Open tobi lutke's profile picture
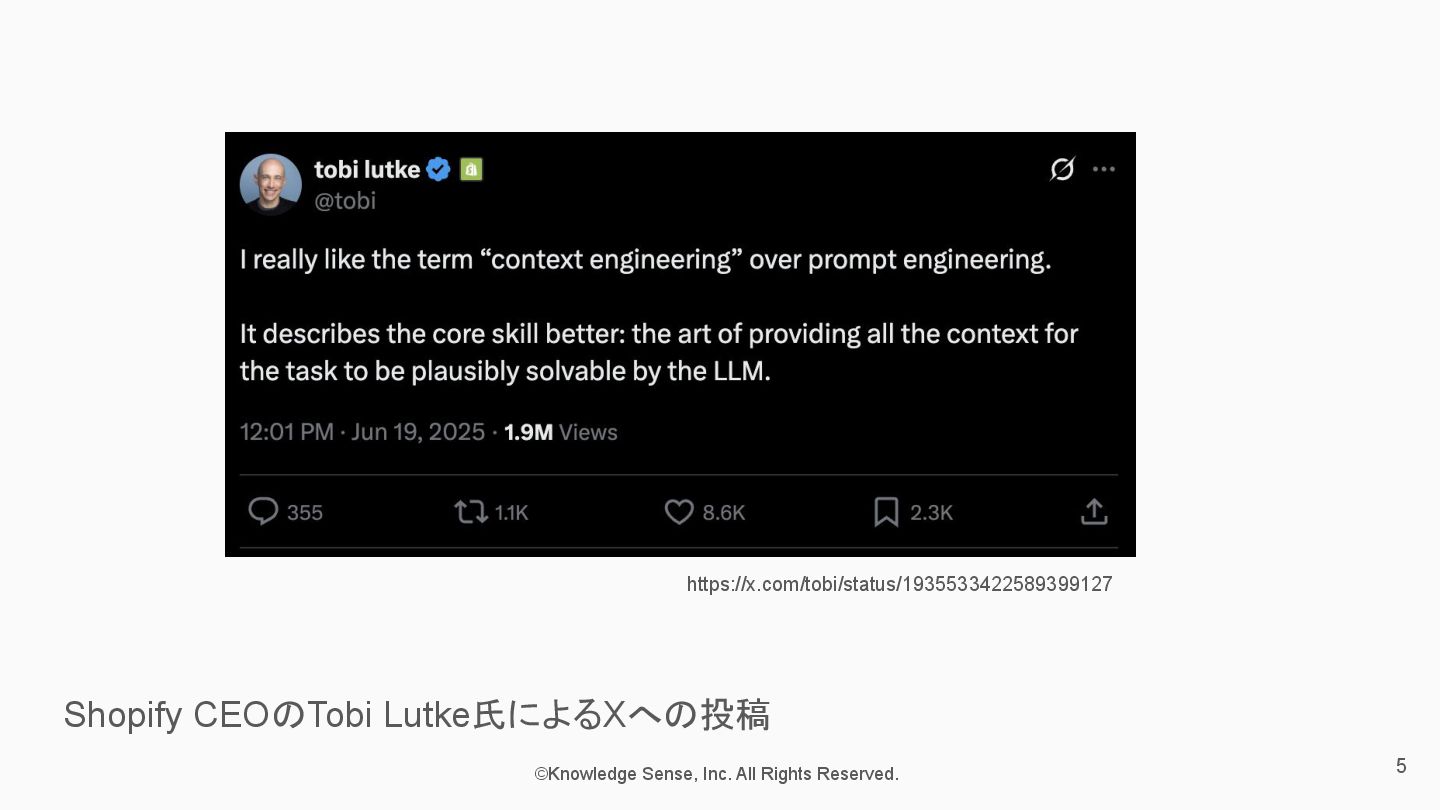1440x810 pixels. point(271,184)
